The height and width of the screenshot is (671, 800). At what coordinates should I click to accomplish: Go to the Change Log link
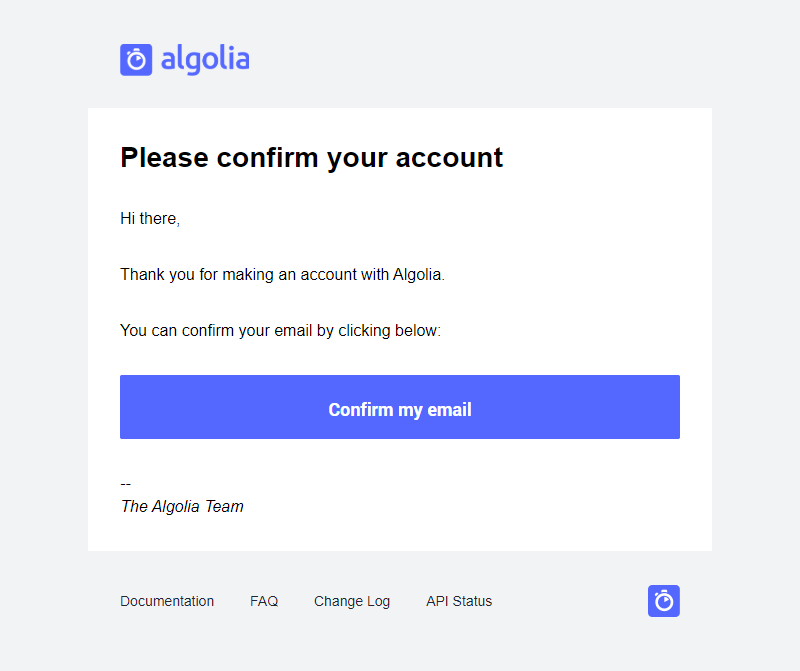coord(352,602)
